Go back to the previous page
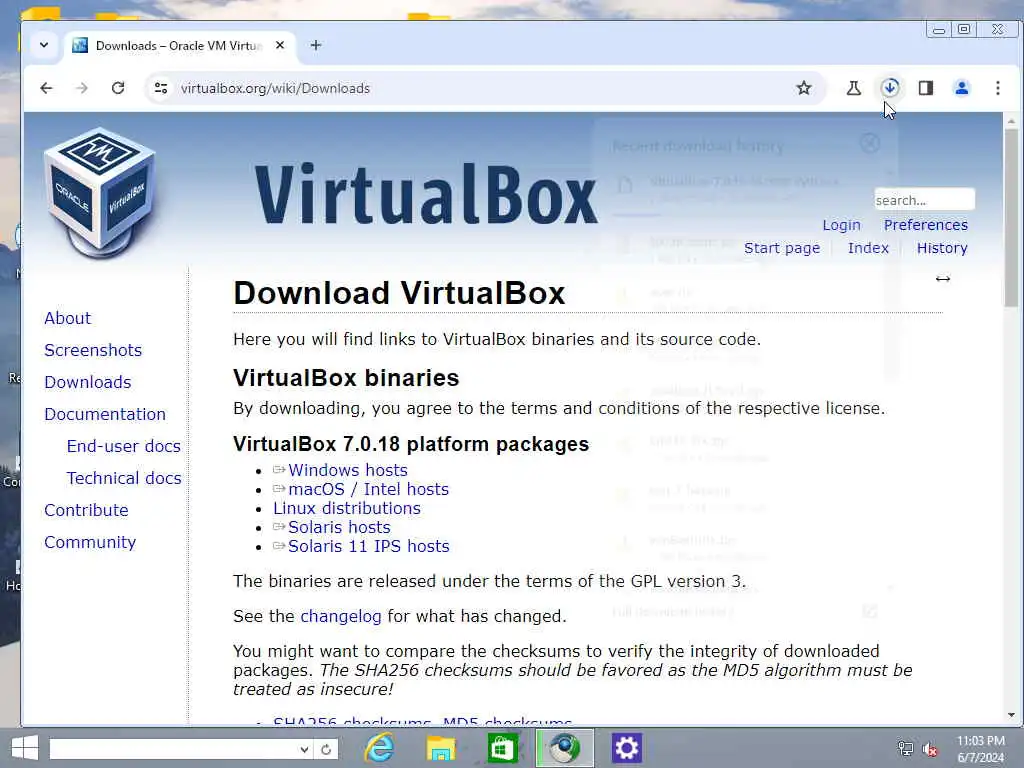 pos(46,88)
